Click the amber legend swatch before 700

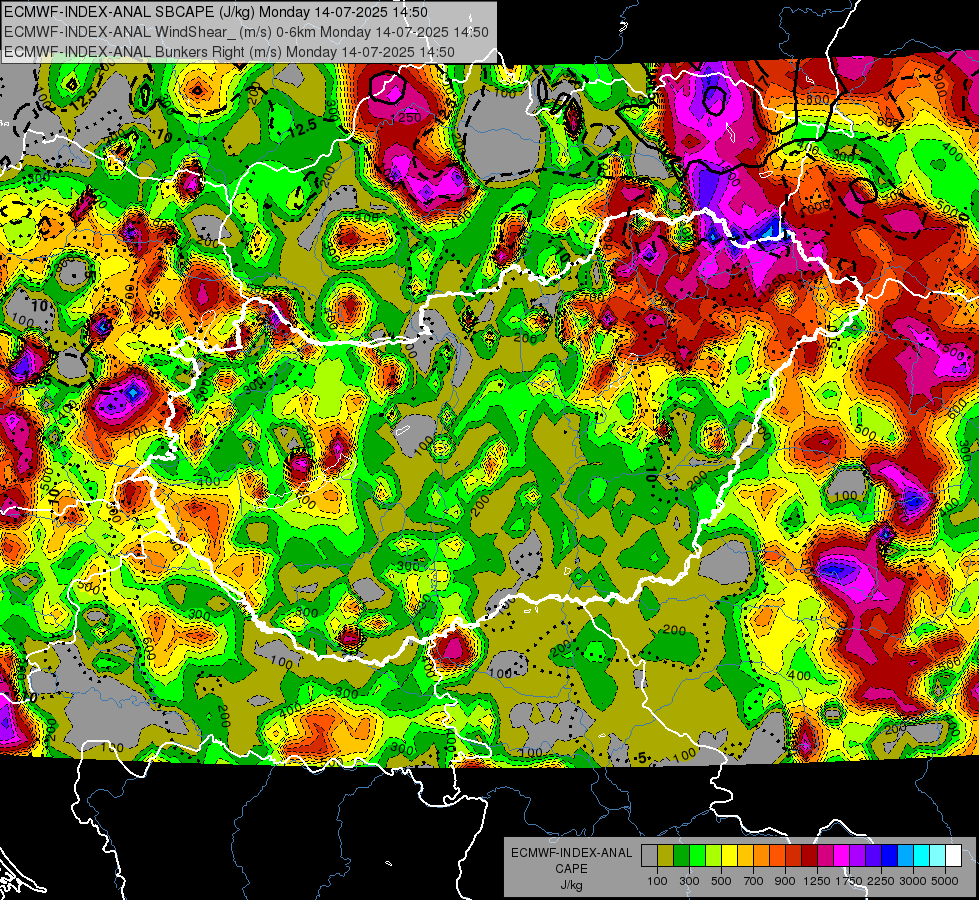click(745, 855)
